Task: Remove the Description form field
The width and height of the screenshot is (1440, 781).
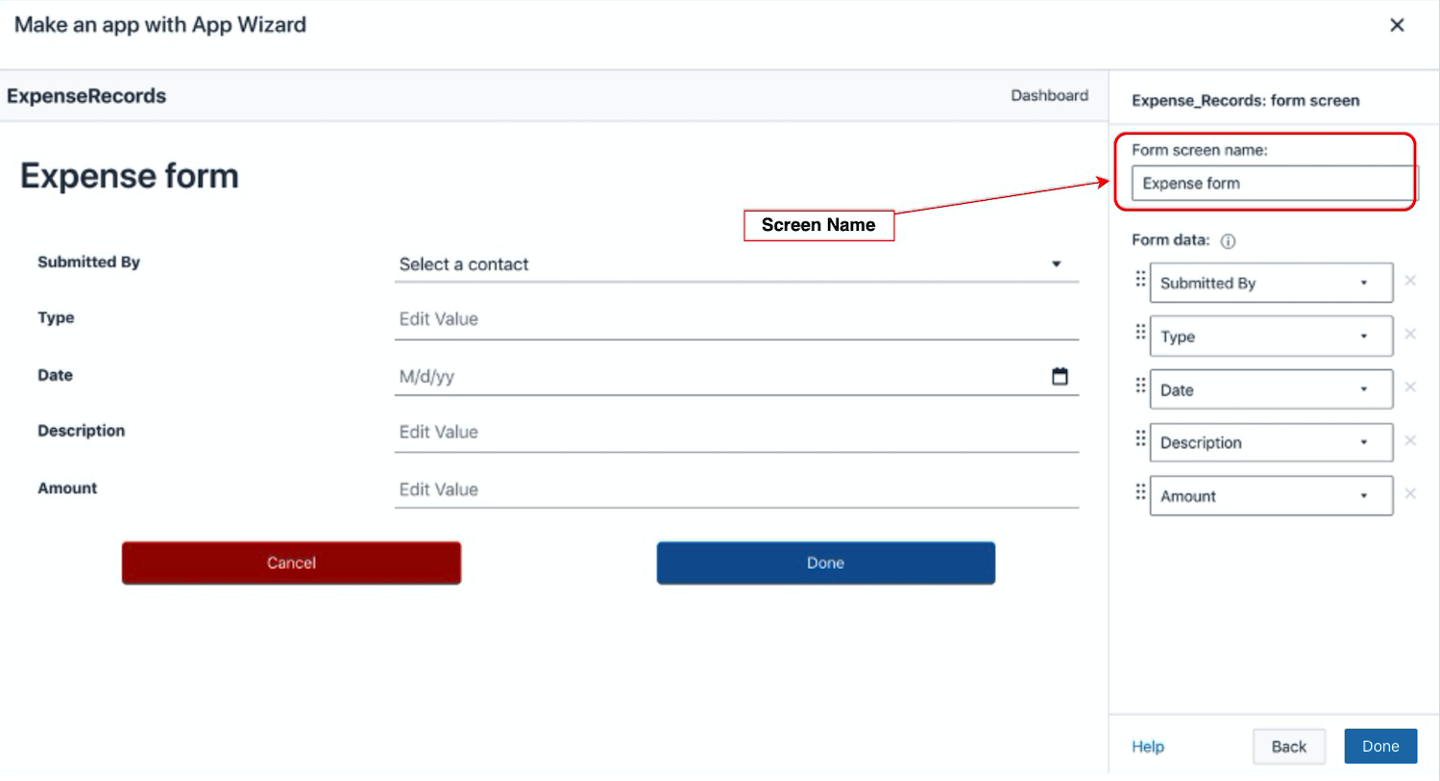Action: point(1410,441)
